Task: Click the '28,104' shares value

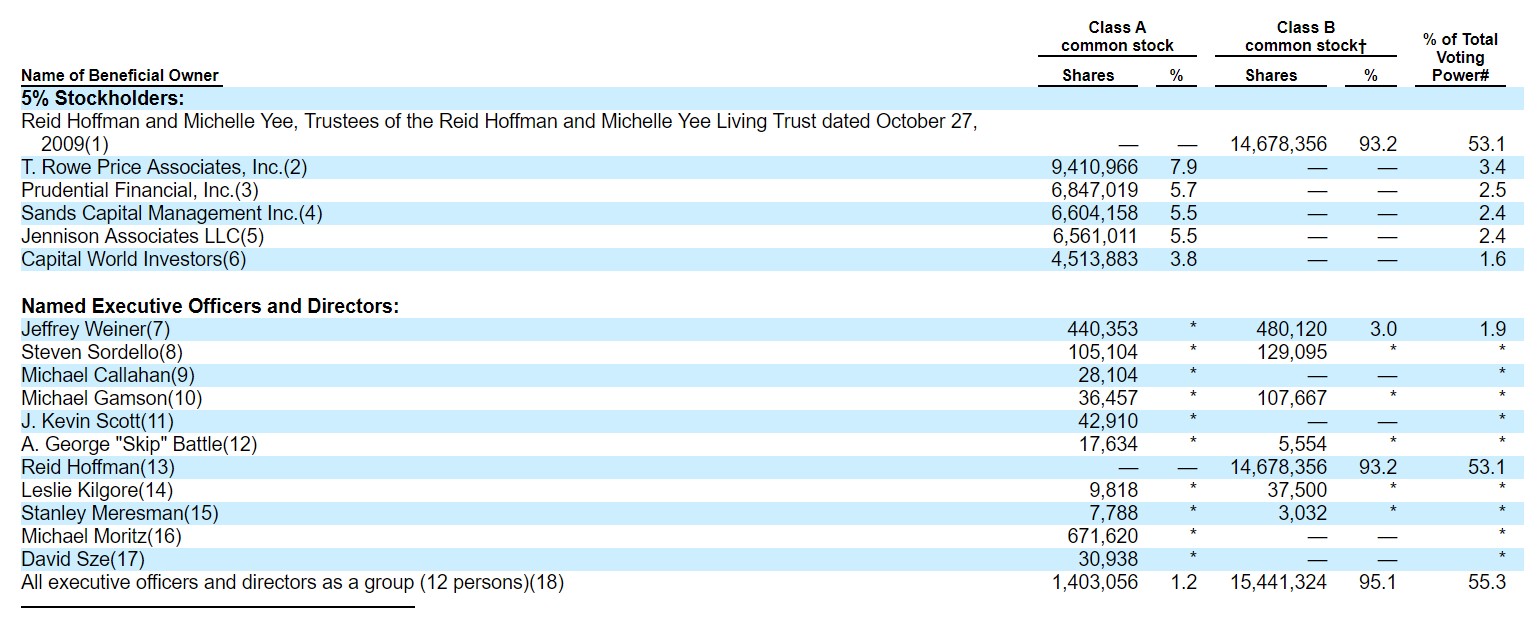Action: [1108, 375]
